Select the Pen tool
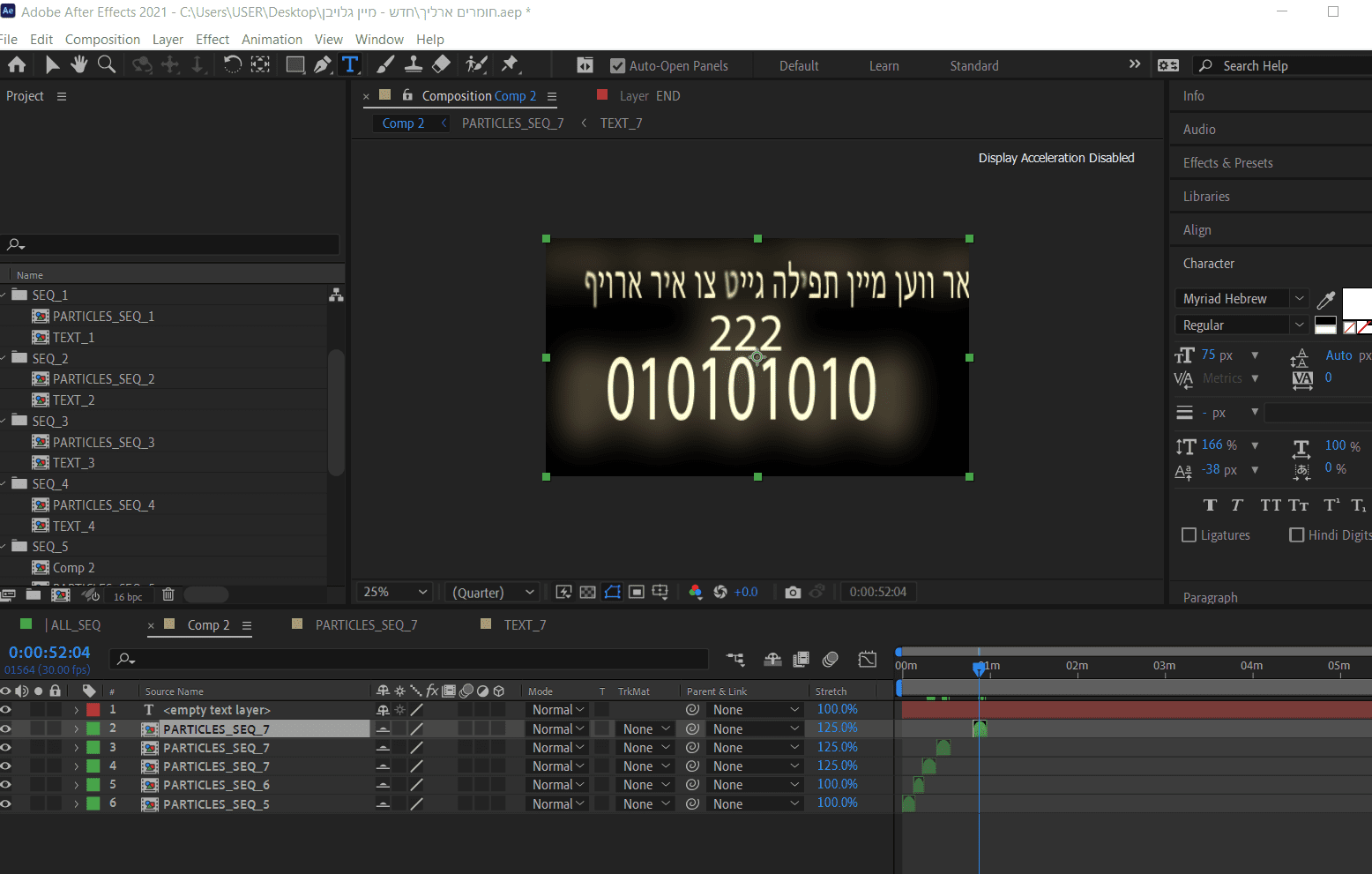Screen dimensions: 1372x874 pos(323,64)
